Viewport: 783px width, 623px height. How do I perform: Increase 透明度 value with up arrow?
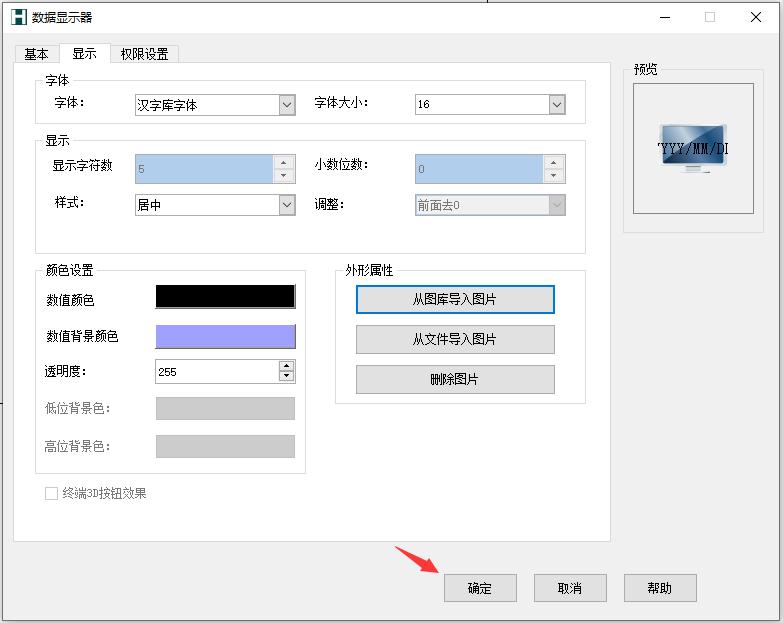287,366
